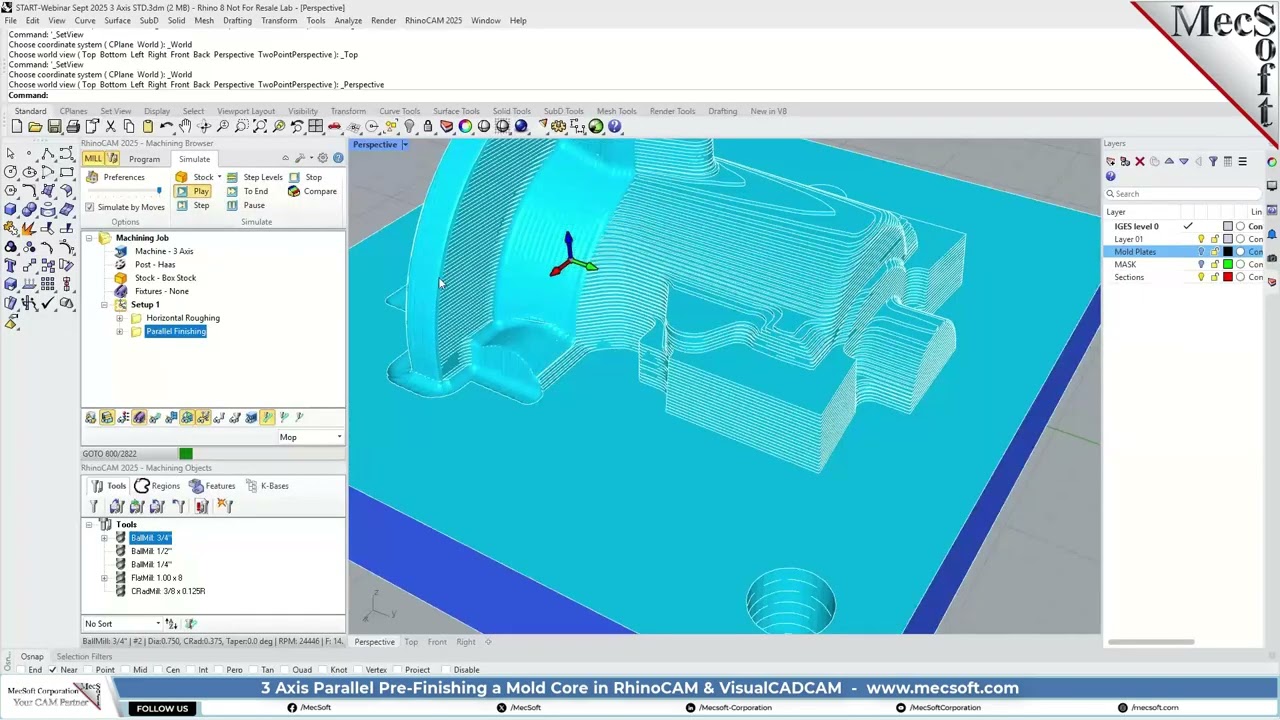Save the document with the floppy disk icon
The height and width of the screenshot is (720, 1280).
point(54,126)
